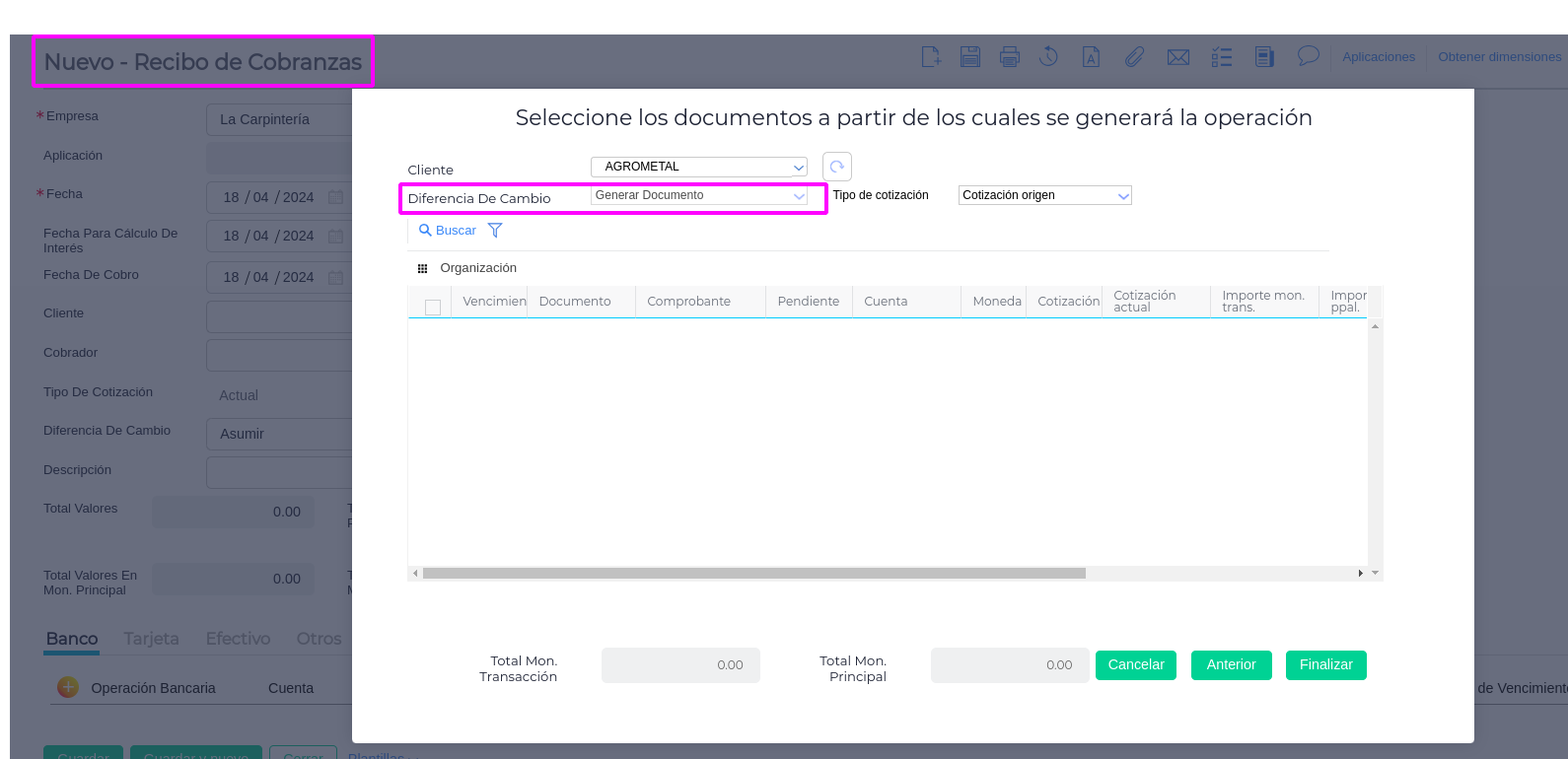Click the document with letter A icon
Image resolution: width=1568 pixels, height=759 pixels.
[x=1091, y=57]
